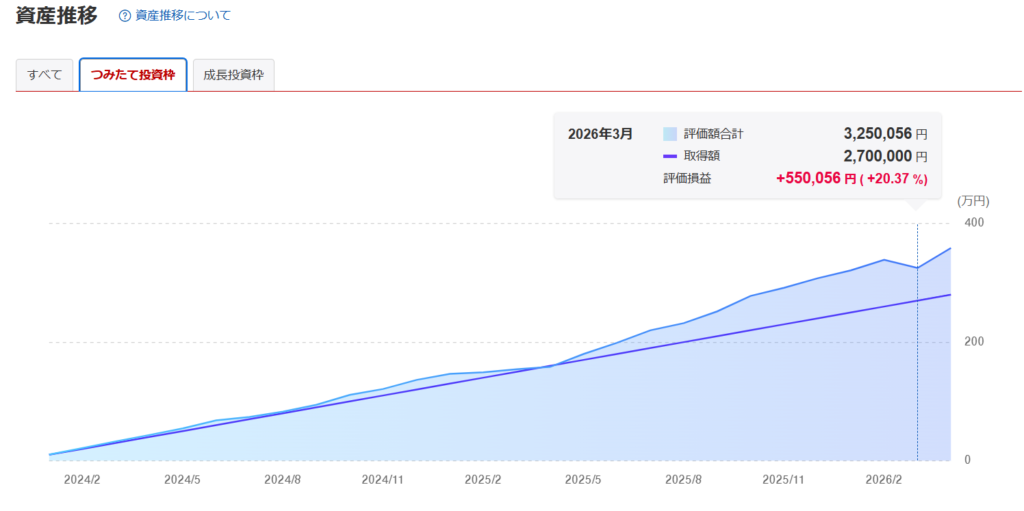Click the purple 取得額 legend line icon
The height and width of the screenshot is (511, 1024).
670,157
